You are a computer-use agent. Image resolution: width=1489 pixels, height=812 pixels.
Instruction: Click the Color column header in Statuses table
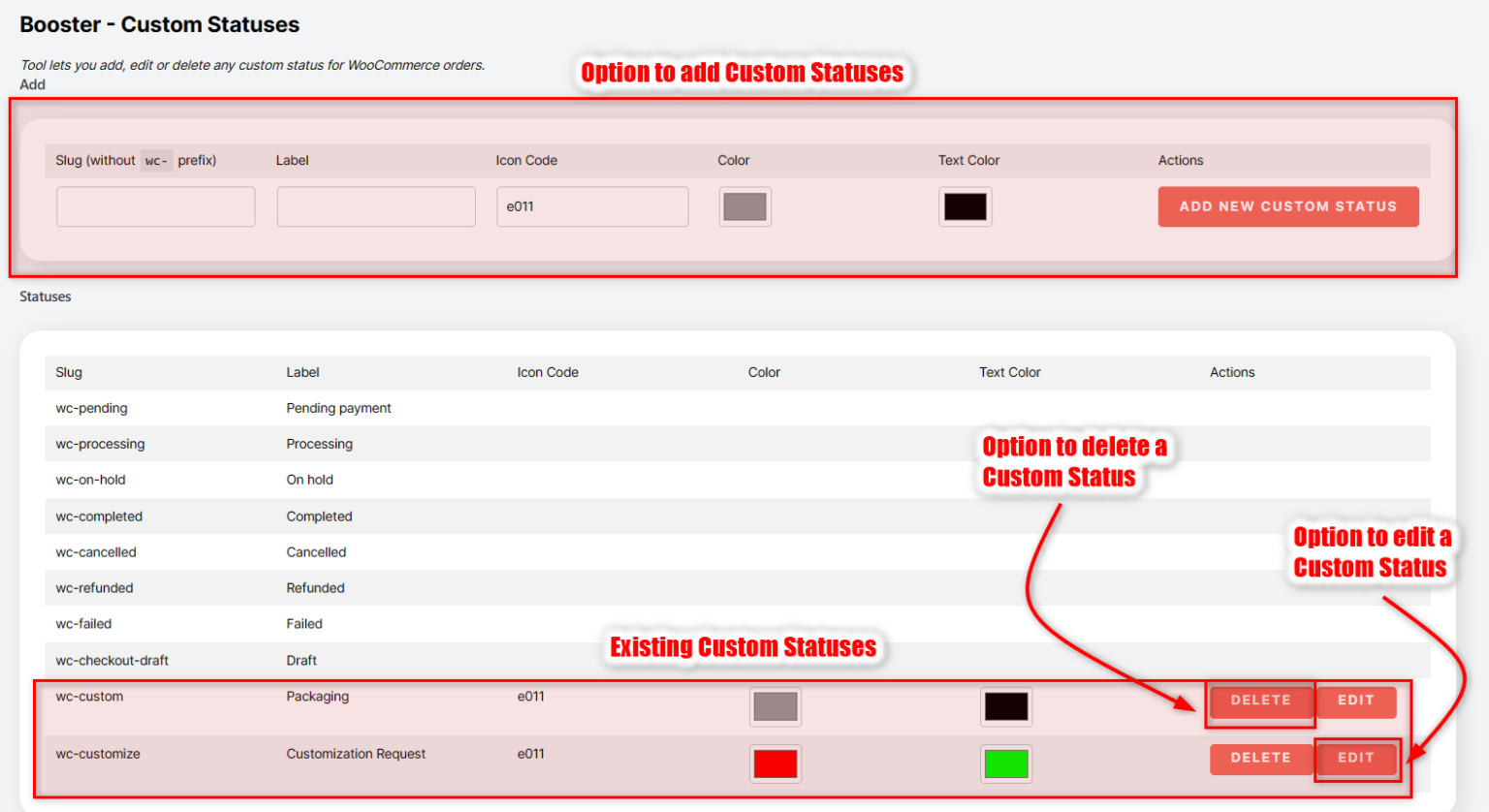point(764,372)
